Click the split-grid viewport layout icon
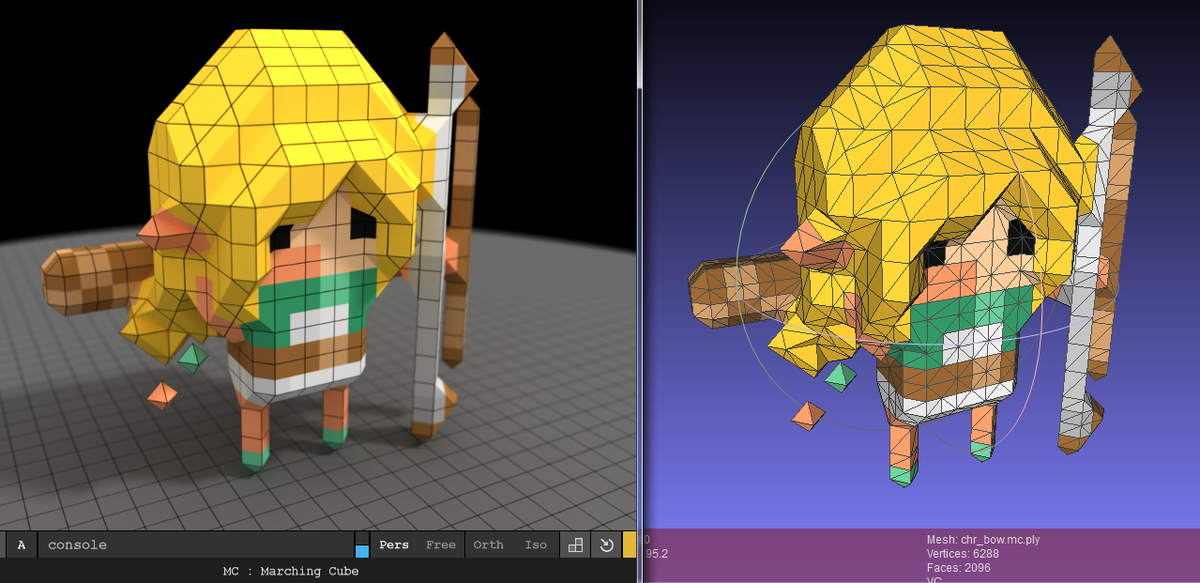The height and width of the screenshot is (583, 1200). point(574,544)
